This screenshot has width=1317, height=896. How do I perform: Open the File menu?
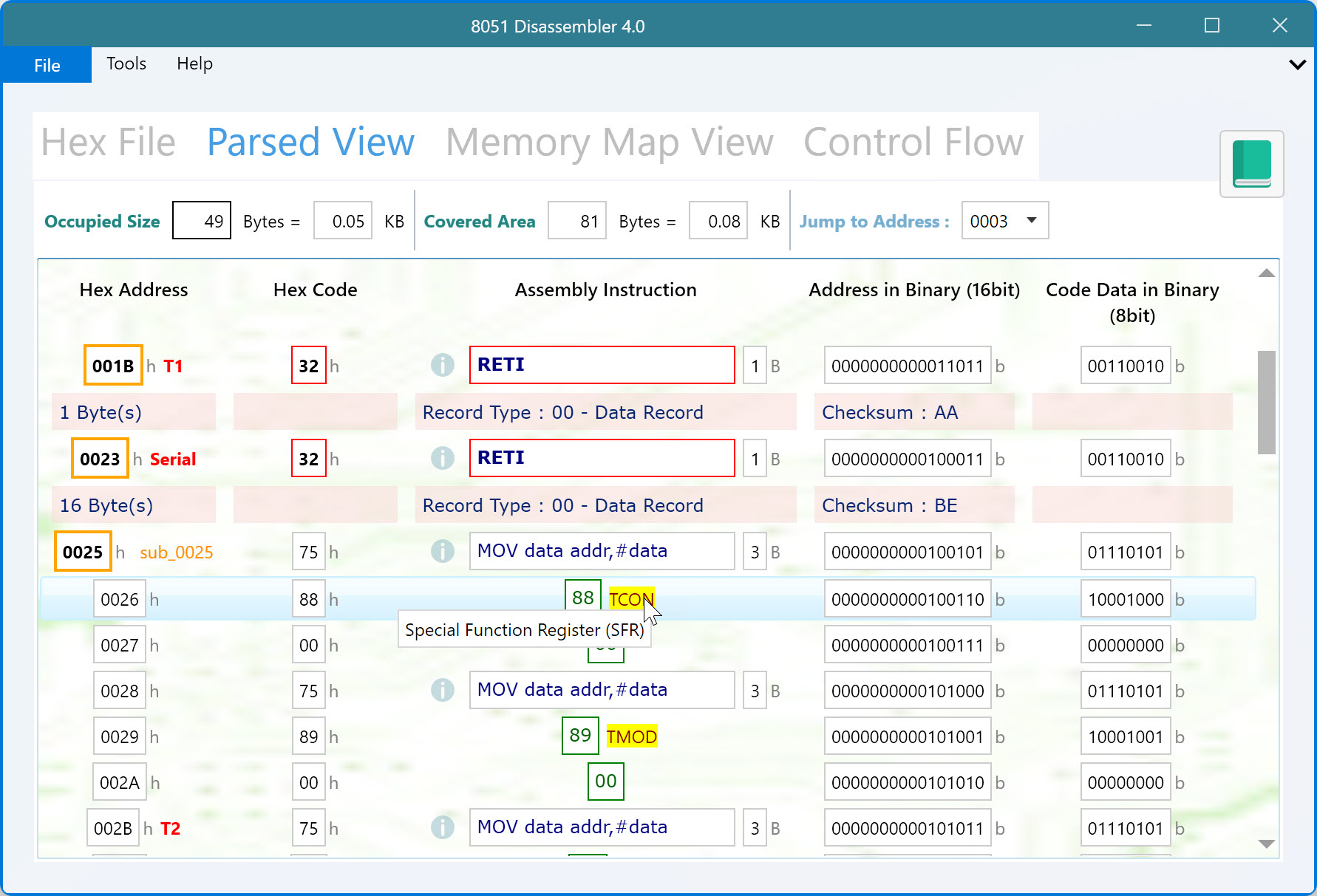click(x=47, y=65)
